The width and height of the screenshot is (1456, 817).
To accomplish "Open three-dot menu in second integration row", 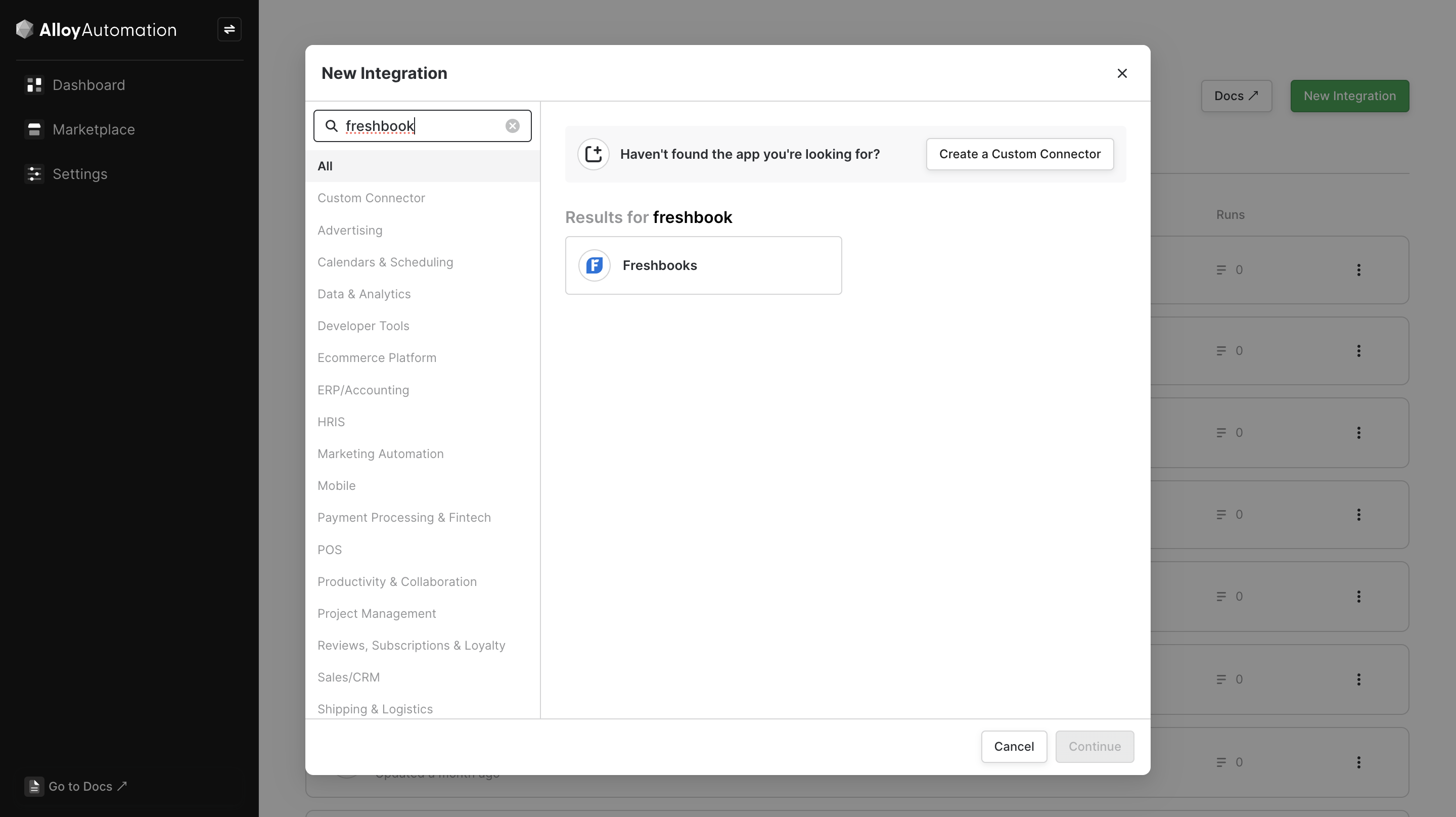I will click(1359, 350).
